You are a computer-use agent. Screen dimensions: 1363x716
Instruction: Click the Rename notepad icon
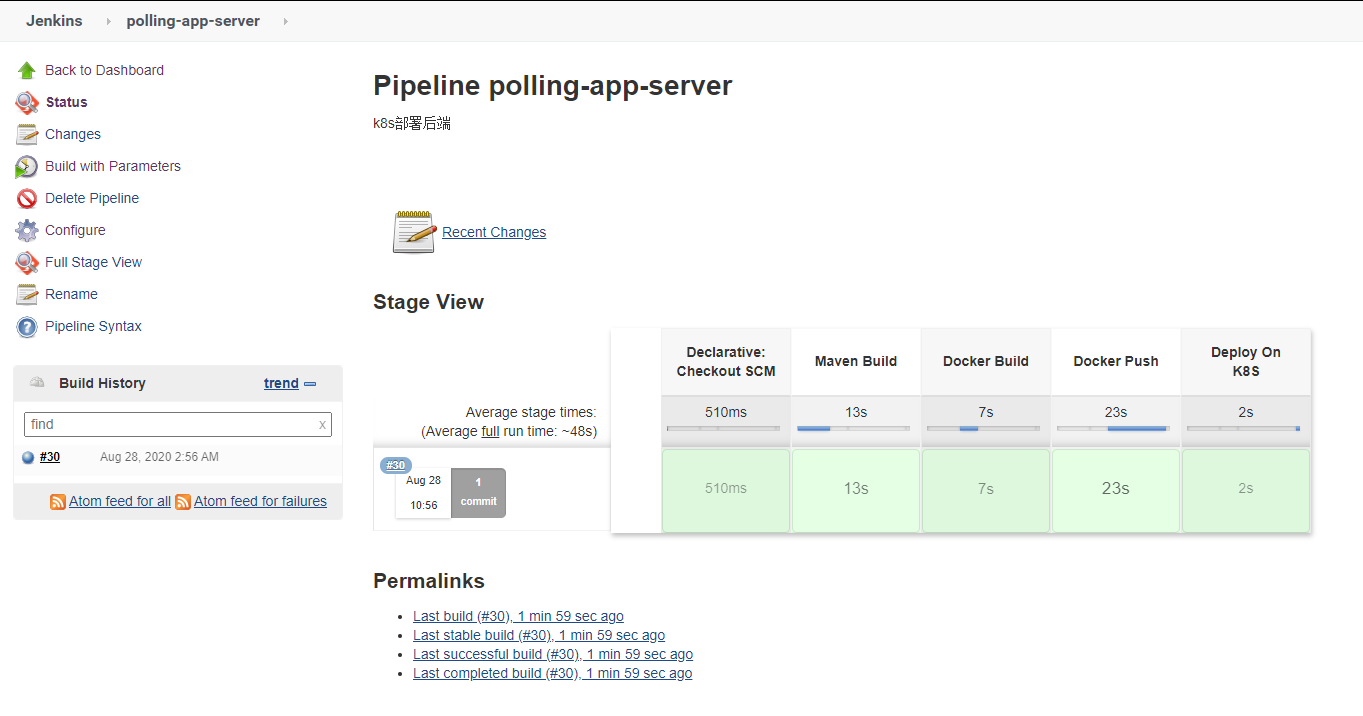click(27, 294)
